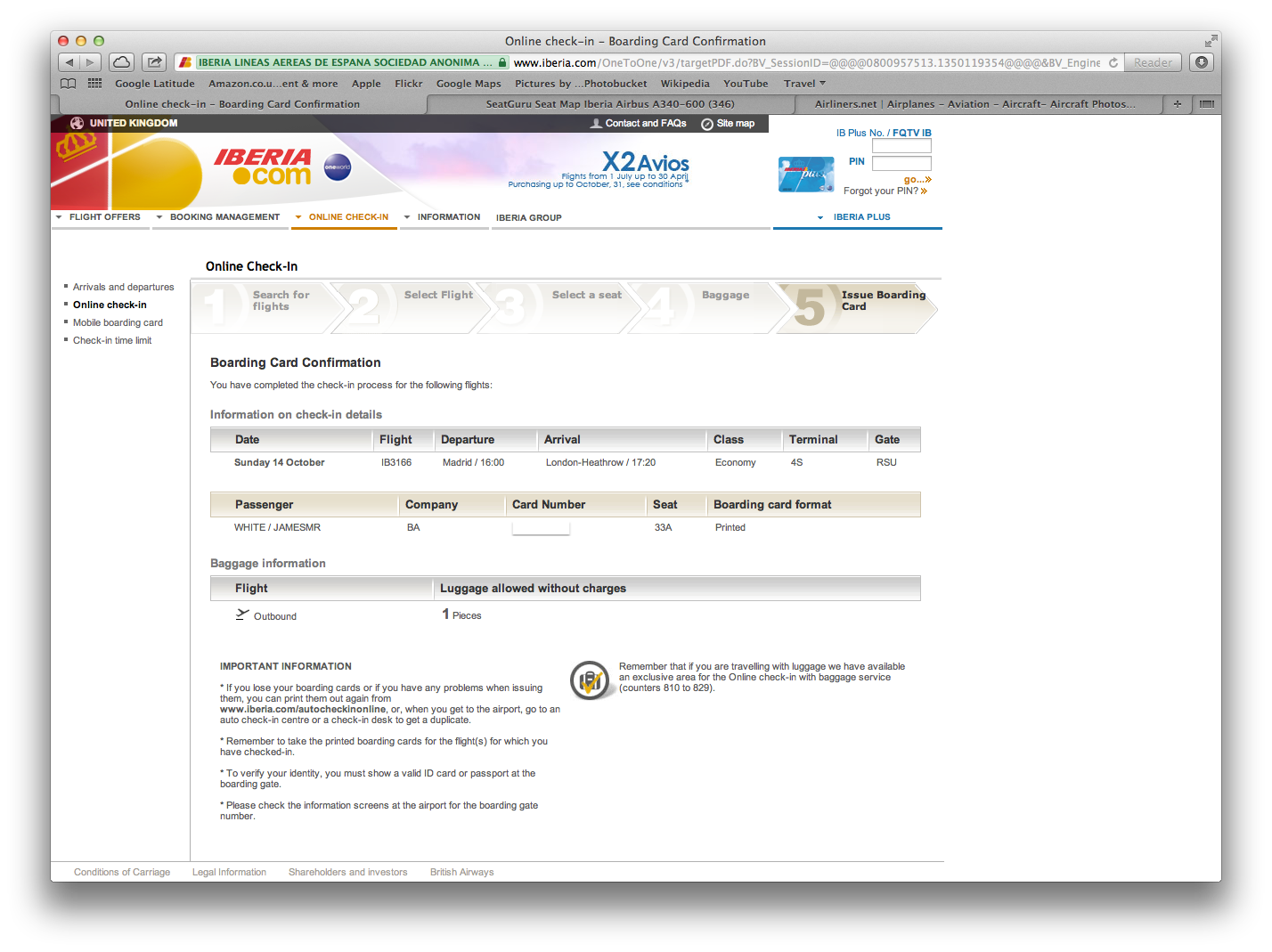Click the FQTV IB link

coord(912,133)
